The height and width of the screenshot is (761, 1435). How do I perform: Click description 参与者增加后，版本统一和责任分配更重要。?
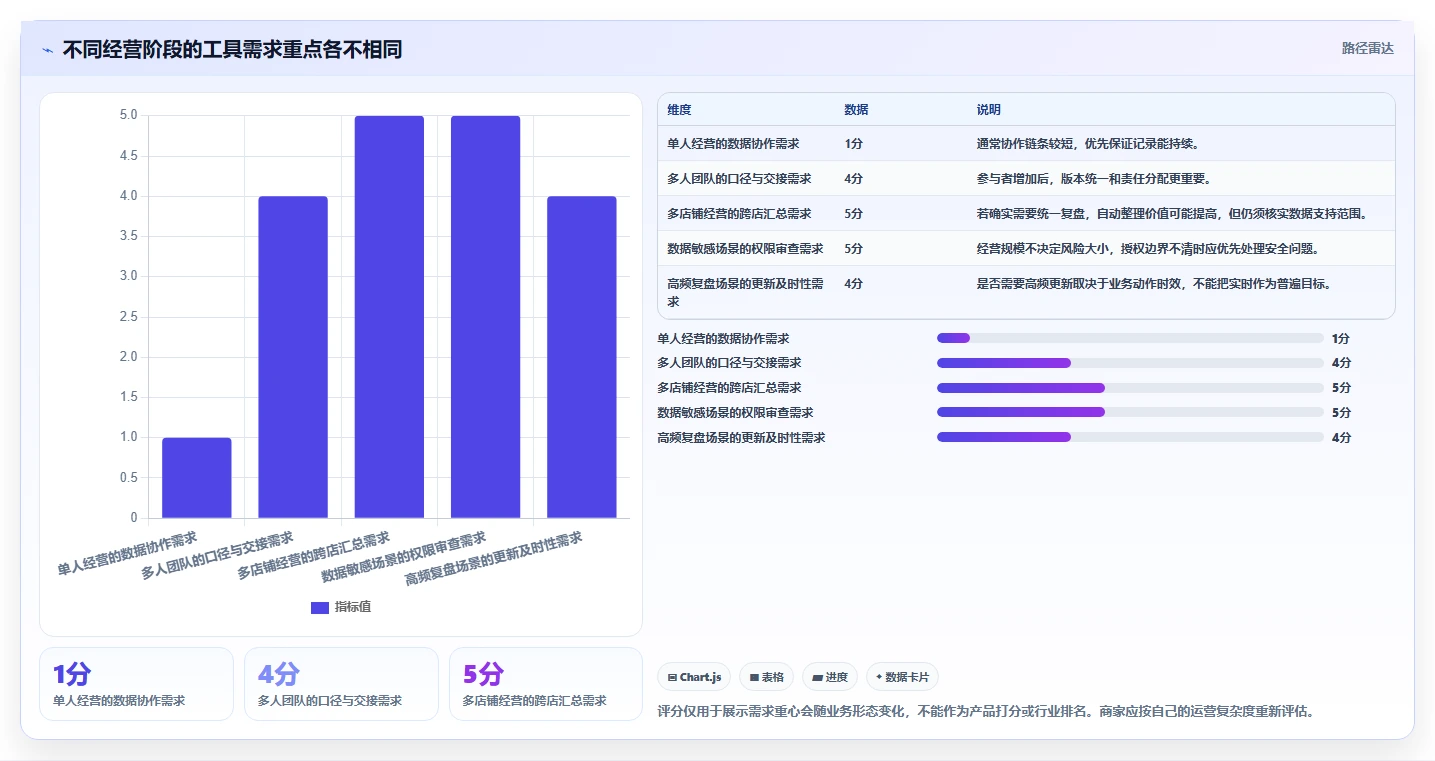1094,179
